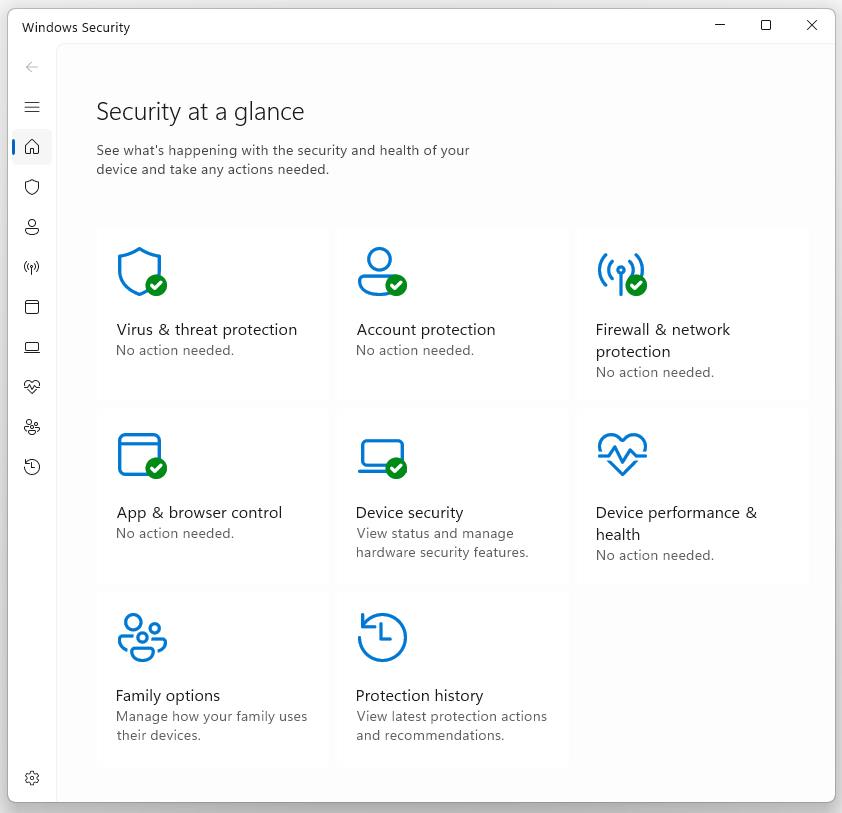Viewport: 842px width, 813px height.
Task: Click the back arrow in the sidebar
Action: [x=32, y=67]
